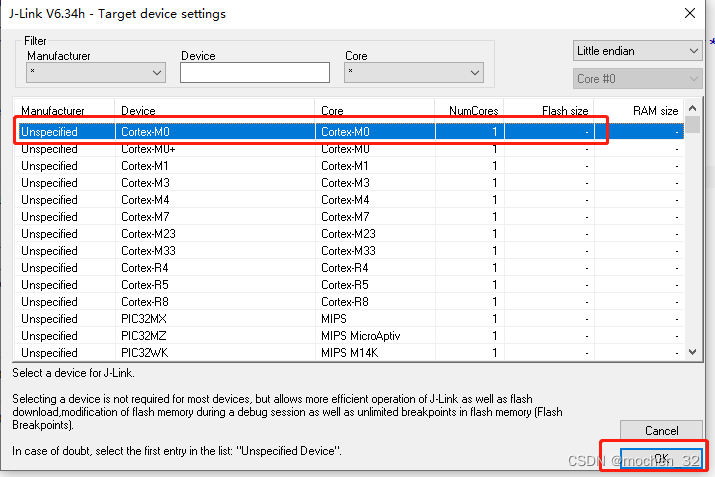Screen dimensions: 715x477
Task: Select the PIC32WK device row
Action: click(350, 353)
